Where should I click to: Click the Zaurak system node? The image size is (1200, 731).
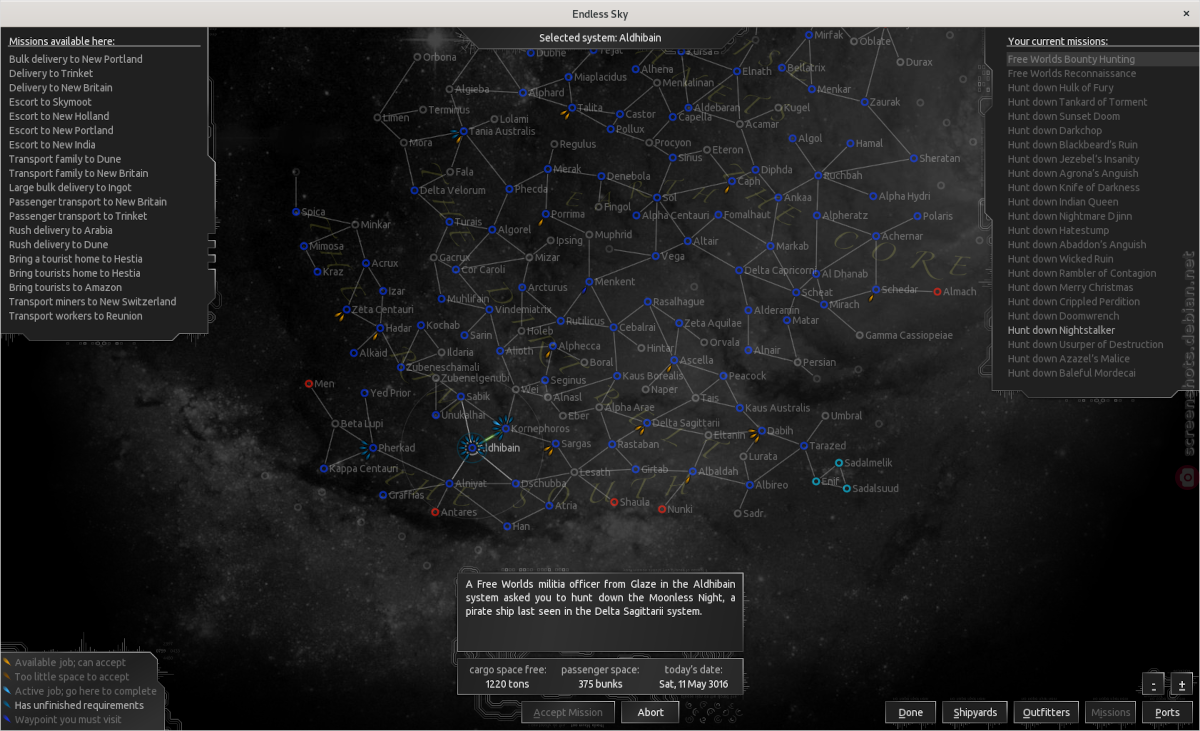[x=864, y=102]
